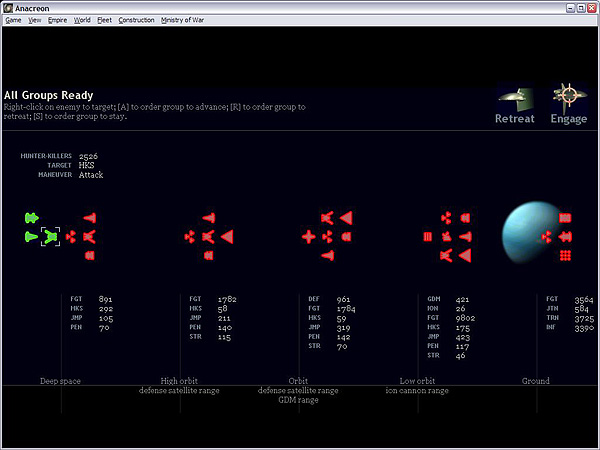Click the Deep space zone label

pos(60,381)
